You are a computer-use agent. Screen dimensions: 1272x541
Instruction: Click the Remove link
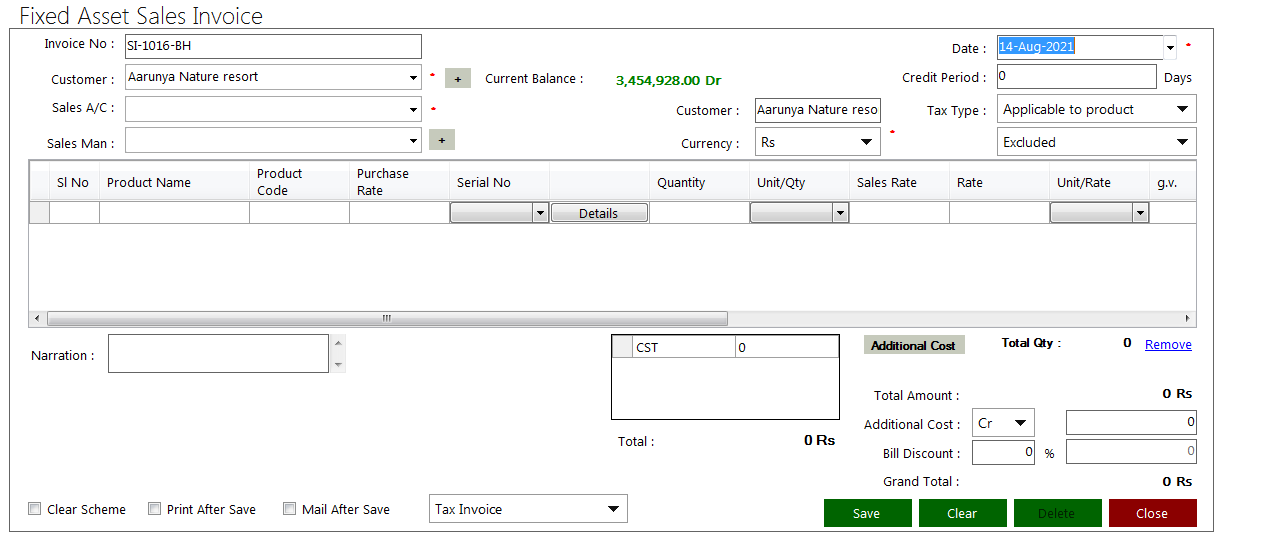[1168, 344]
